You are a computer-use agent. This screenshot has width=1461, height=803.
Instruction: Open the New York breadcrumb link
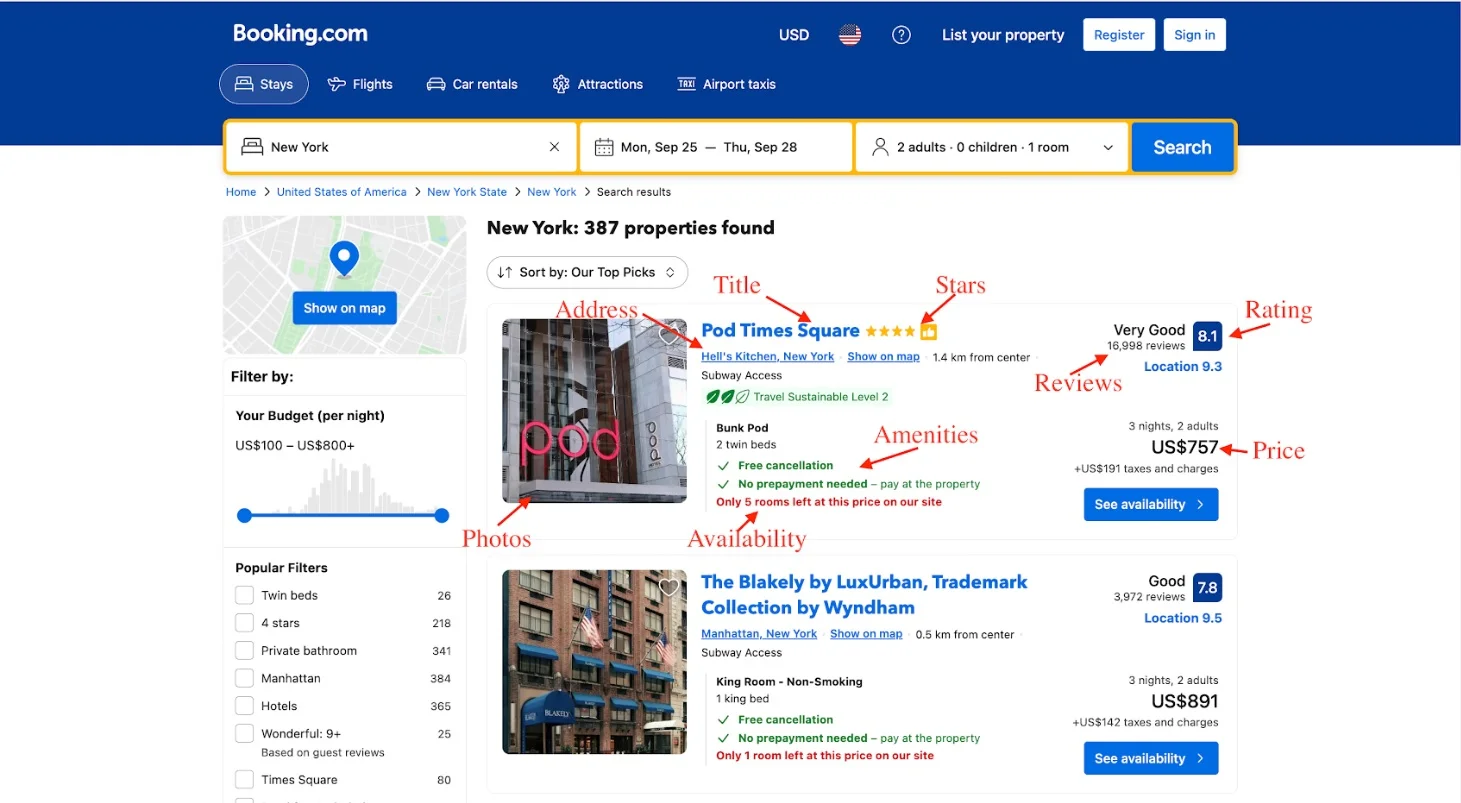coord(552,192)
